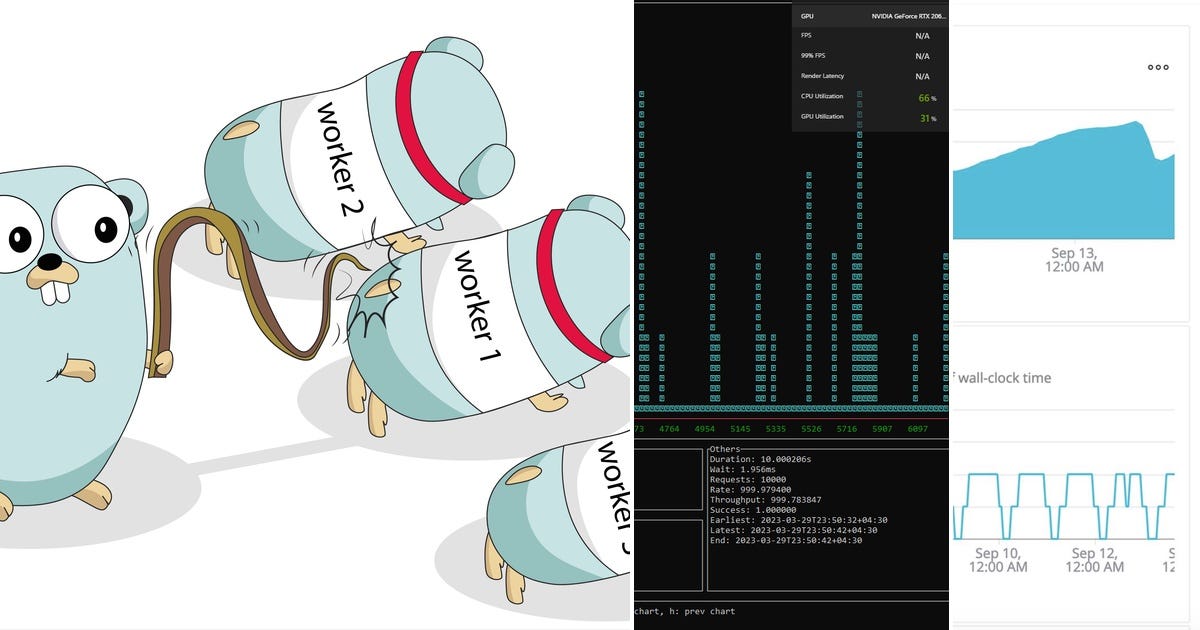The image size is (1200, 630).
Task: Click the Success: 1.000000 line
Action: tap(755, 510)
